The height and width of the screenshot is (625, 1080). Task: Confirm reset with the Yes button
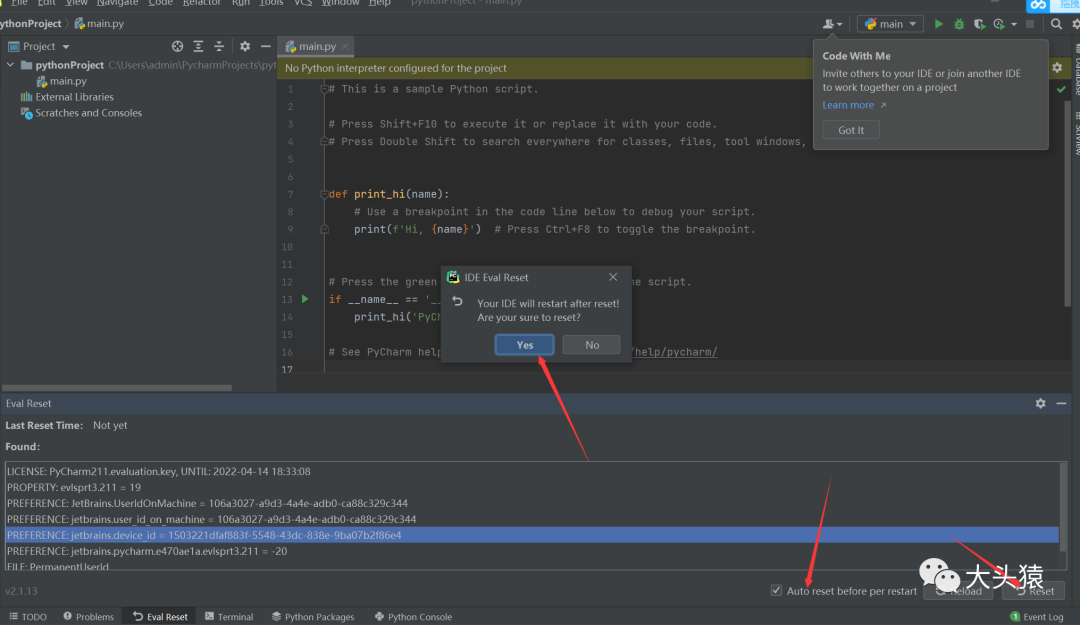pos(524,345)
